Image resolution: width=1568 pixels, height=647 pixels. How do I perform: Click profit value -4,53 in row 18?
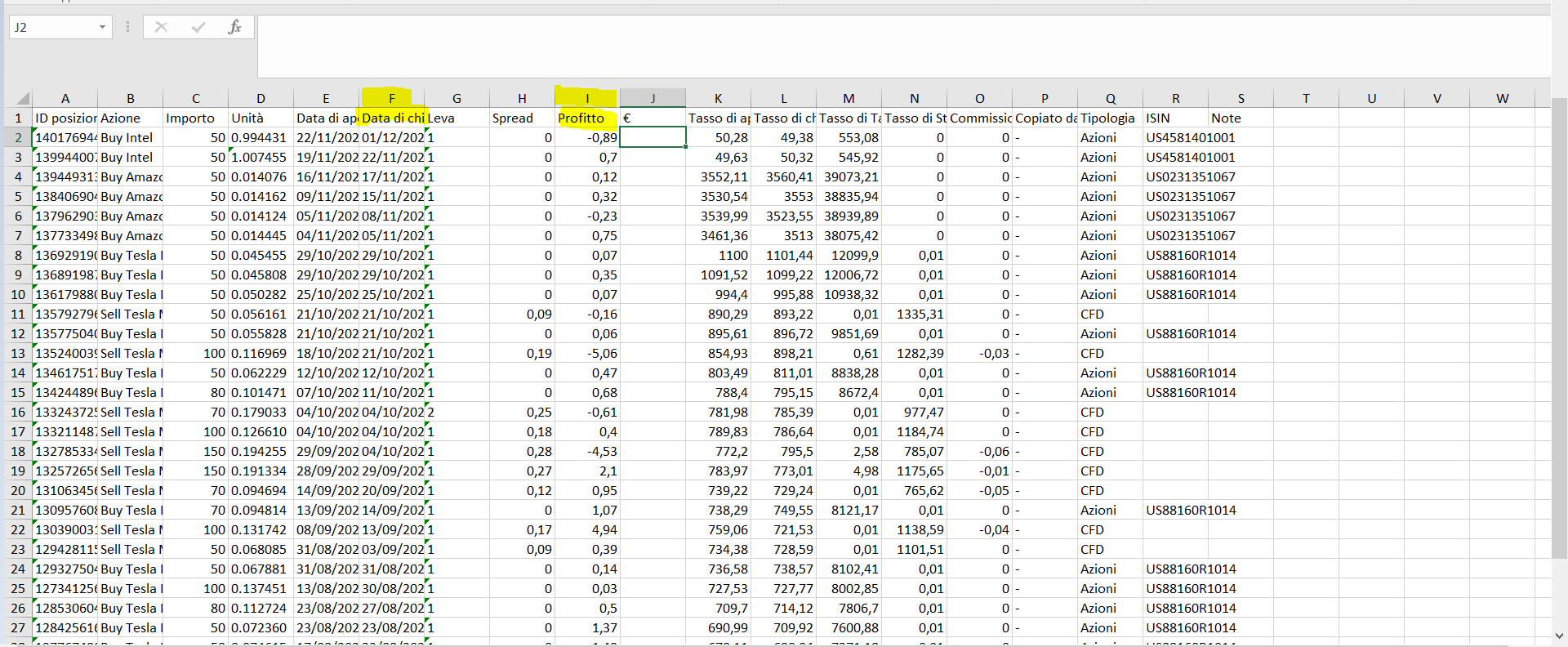pyautogui.click(x=587, y=451)
